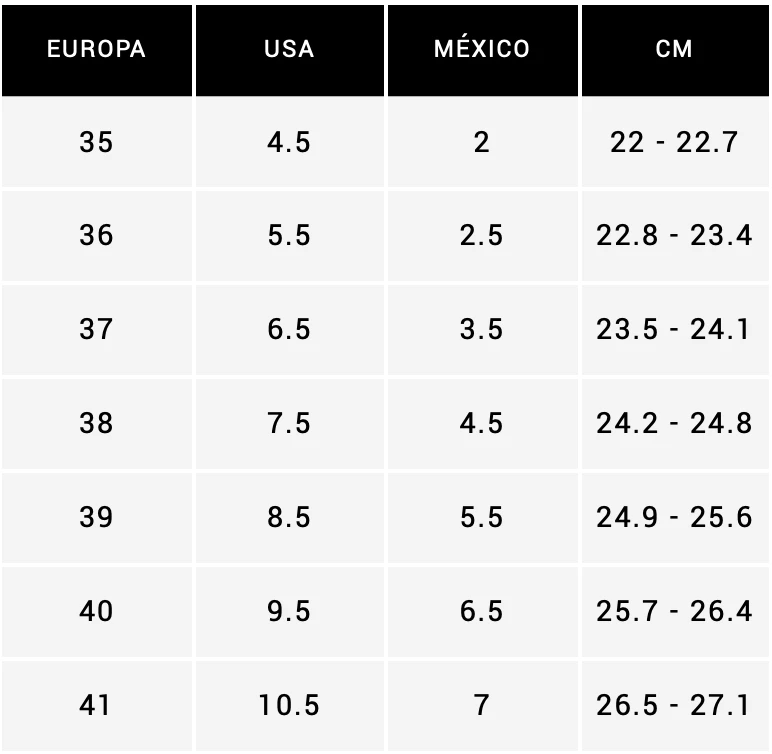772x754 pixels.
Task: Select the MÉXICO column header
Action: (x=482, y=50)
